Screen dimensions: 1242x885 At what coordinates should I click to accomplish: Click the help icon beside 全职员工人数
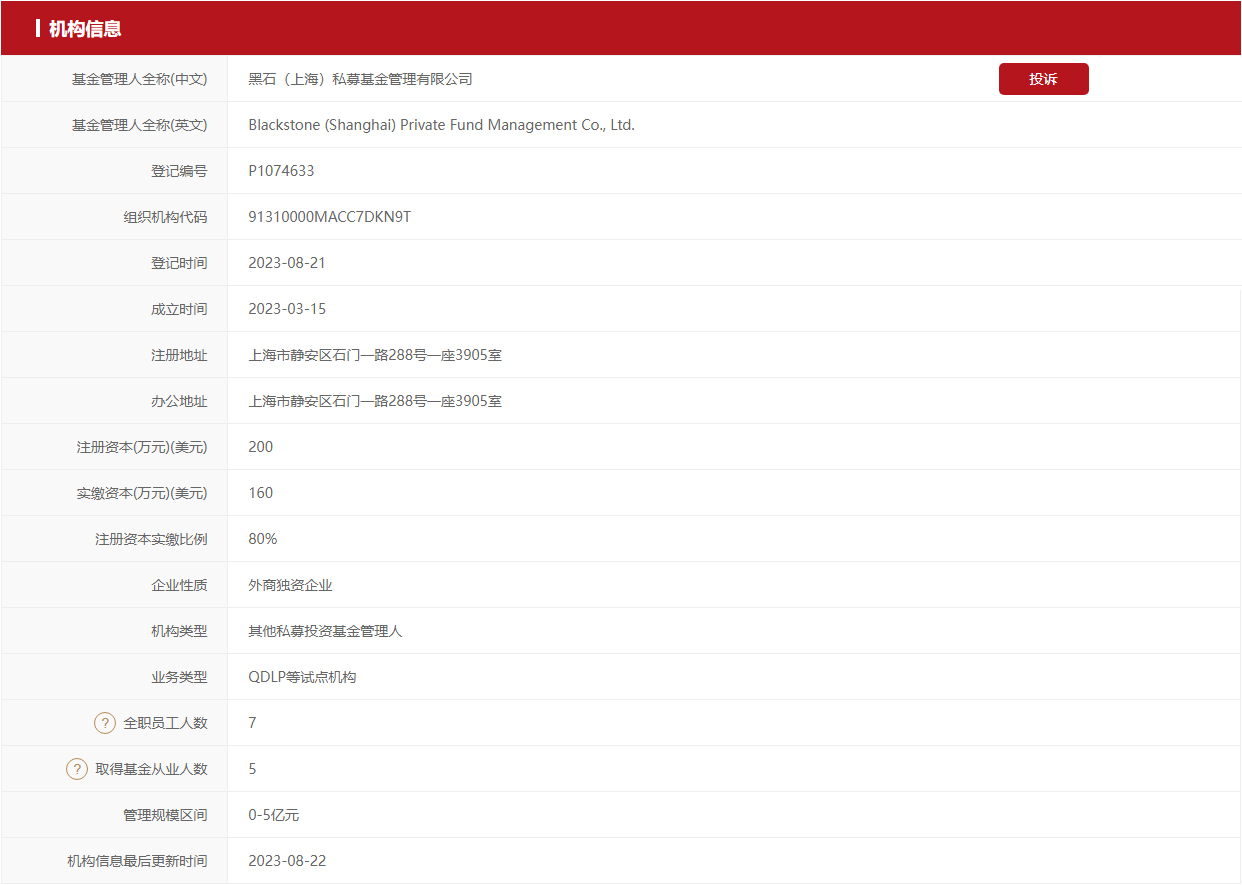point(105,723)
